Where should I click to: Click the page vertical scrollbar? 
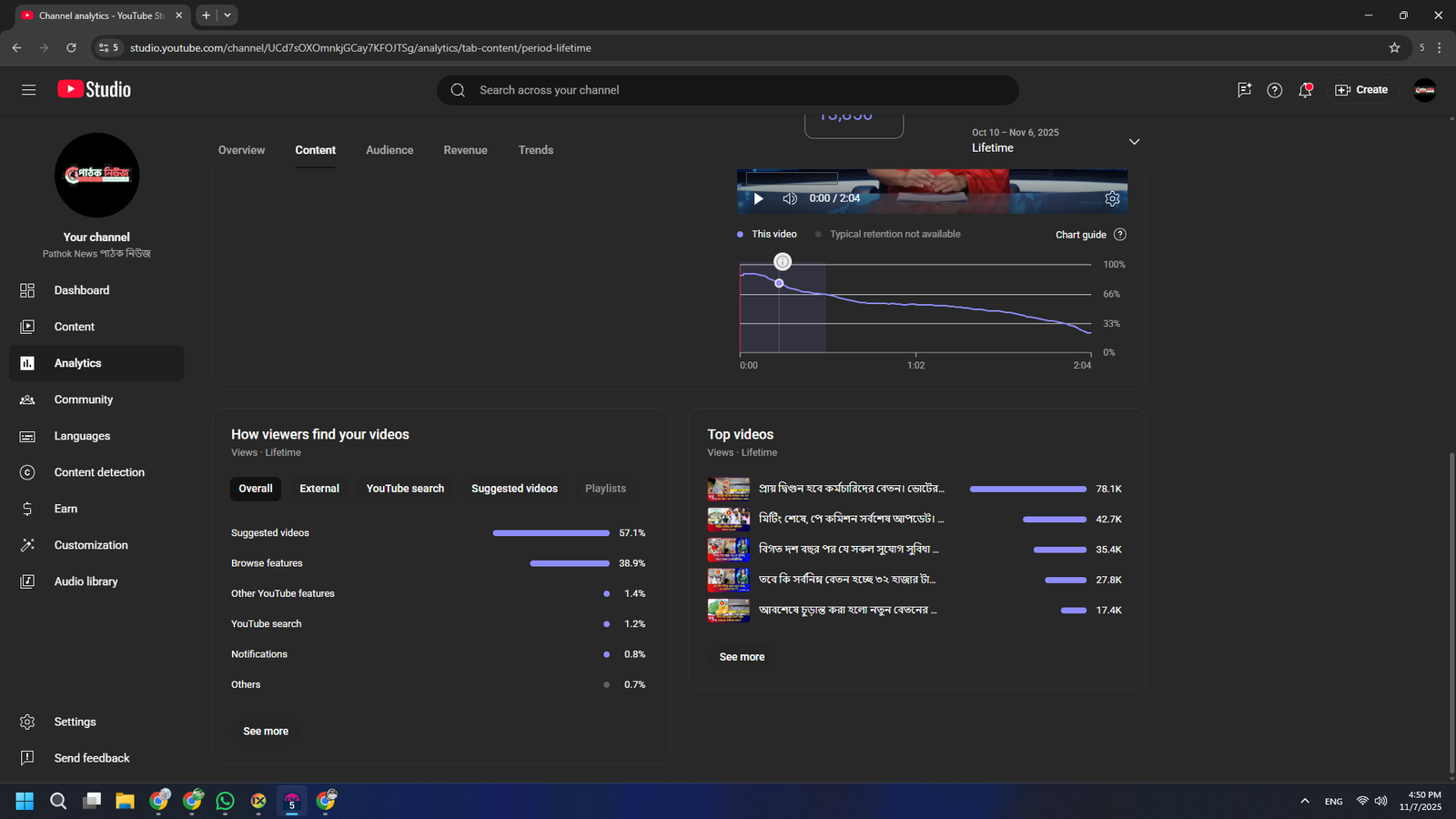[1451, 612]
